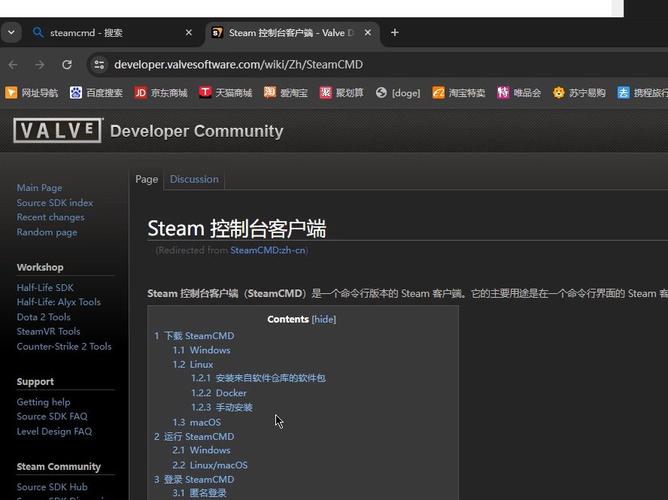
Task: Open Getting help link
Action: (x=43, y=402)
